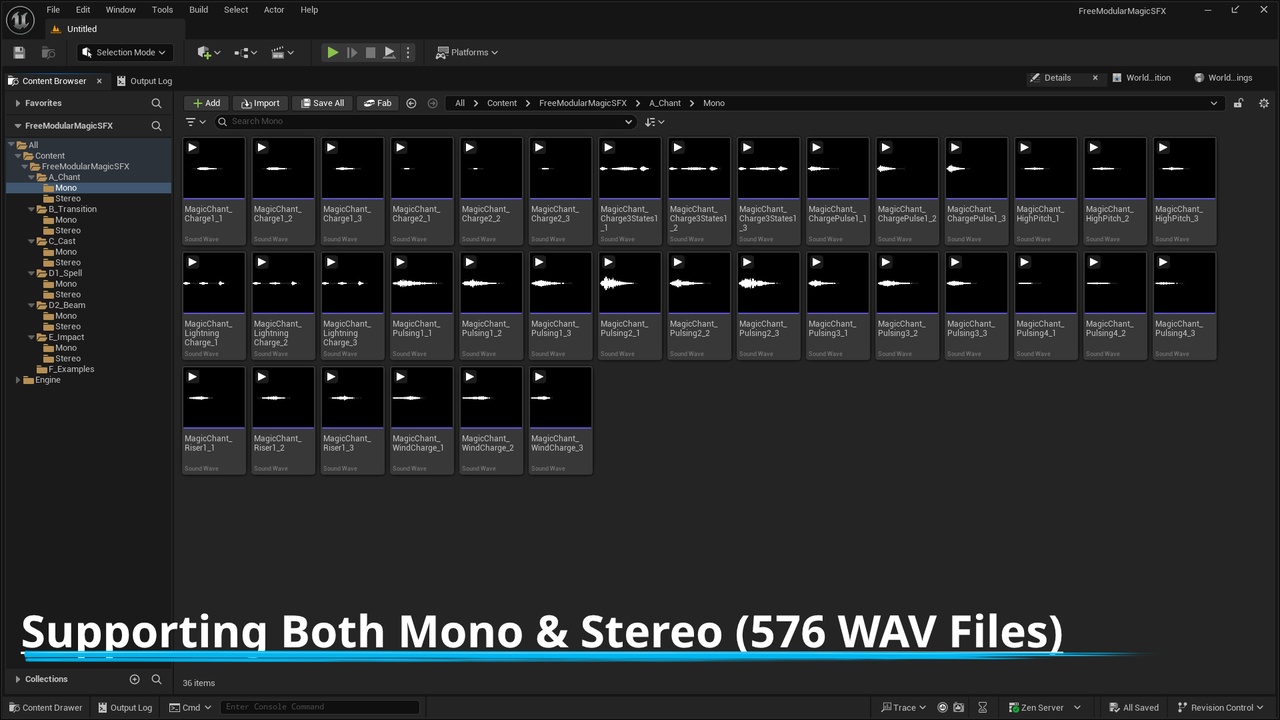Click the Content breadcrumb in path bar
The height and width of the screenshot is (720, 1280).
click(502, 103)
